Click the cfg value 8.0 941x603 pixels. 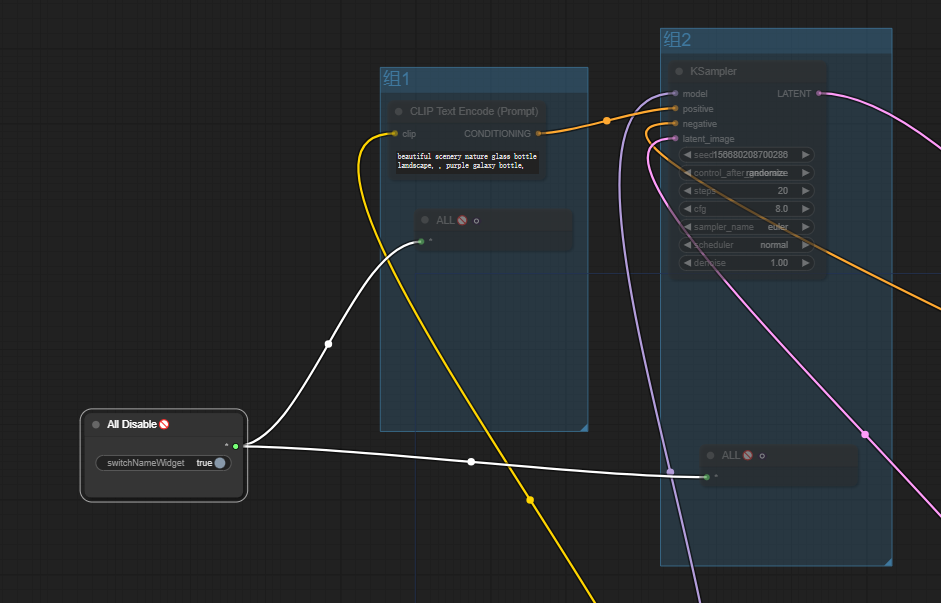(781, 209)
